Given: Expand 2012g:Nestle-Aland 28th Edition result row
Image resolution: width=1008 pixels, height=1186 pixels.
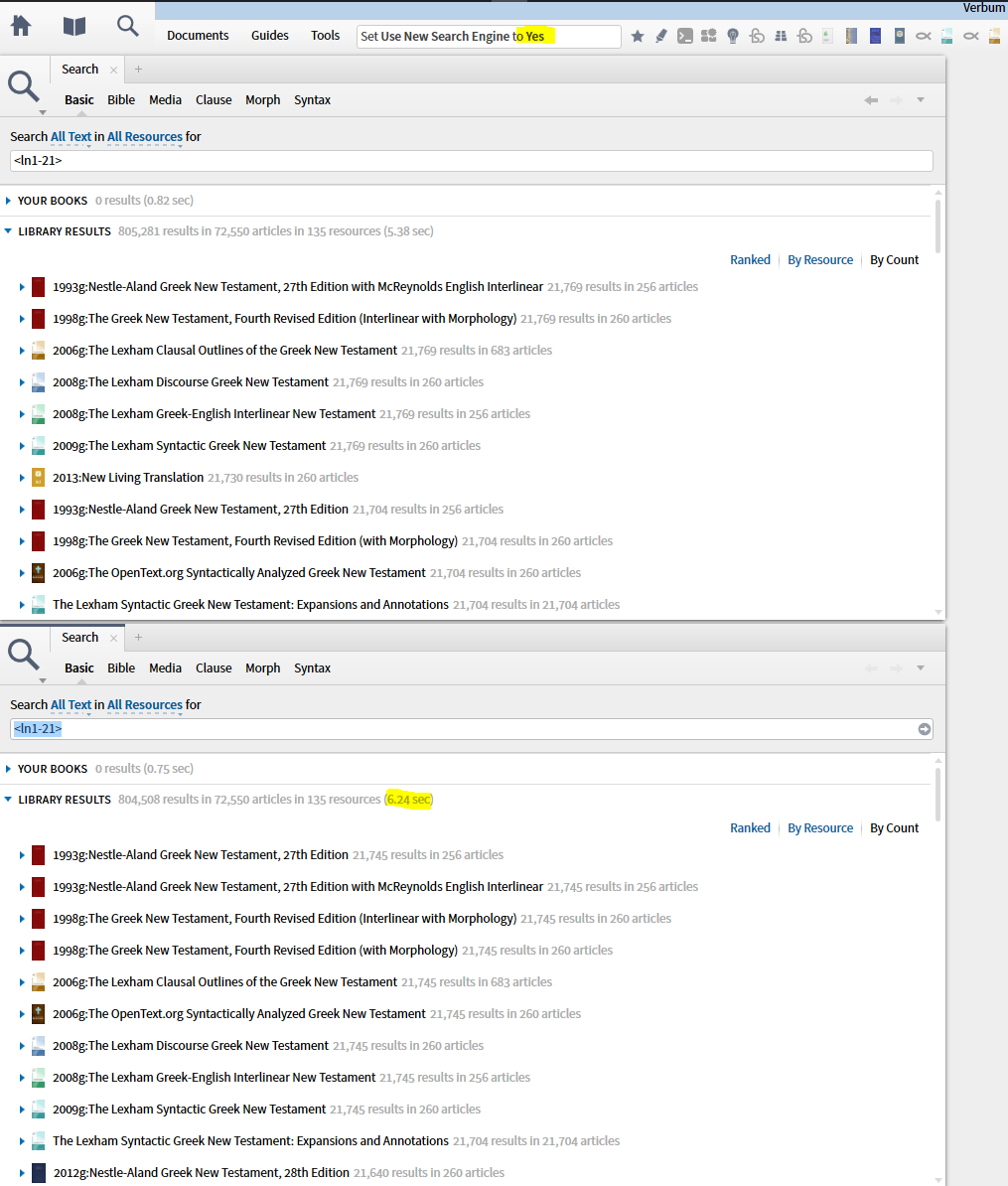Looking at the screenshot, I should 22,1172.
